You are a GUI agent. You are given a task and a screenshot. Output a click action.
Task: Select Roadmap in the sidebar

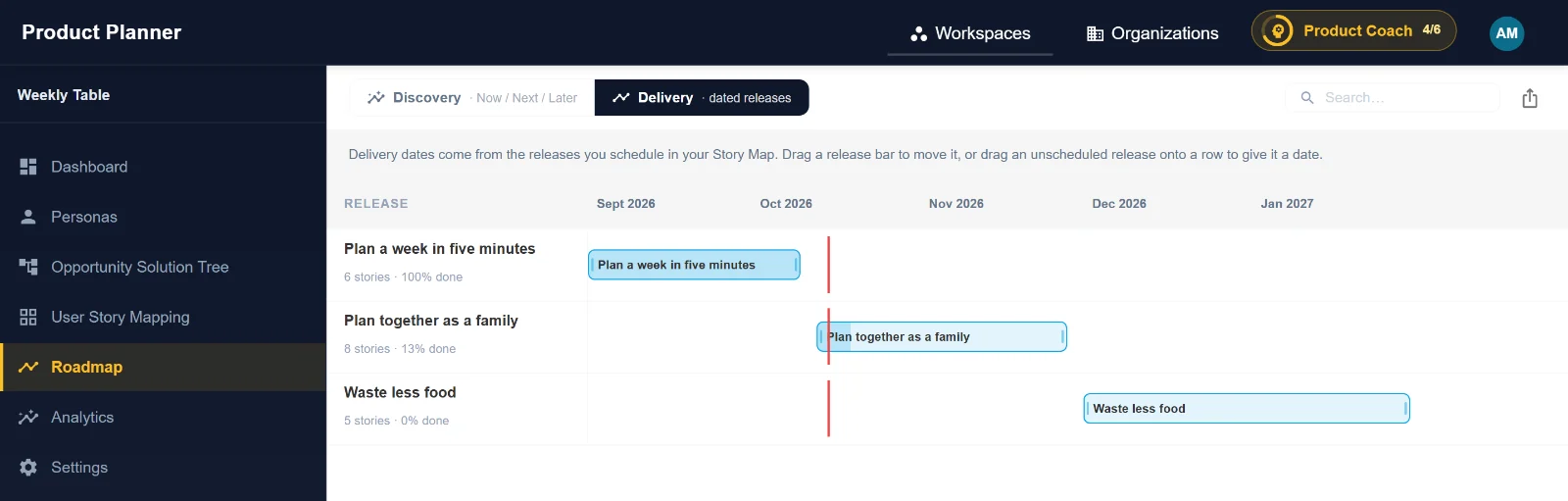point(163,367)
